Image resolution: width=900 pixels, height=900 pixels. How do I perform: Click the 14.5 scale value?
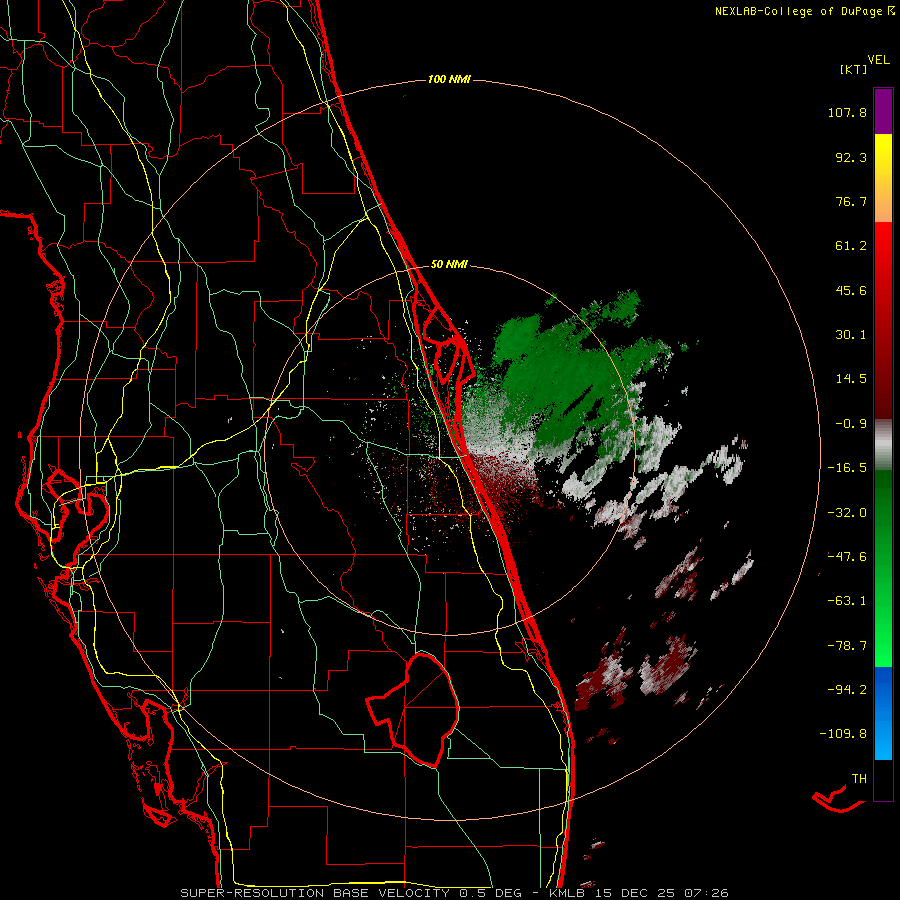tap(851, 379)
